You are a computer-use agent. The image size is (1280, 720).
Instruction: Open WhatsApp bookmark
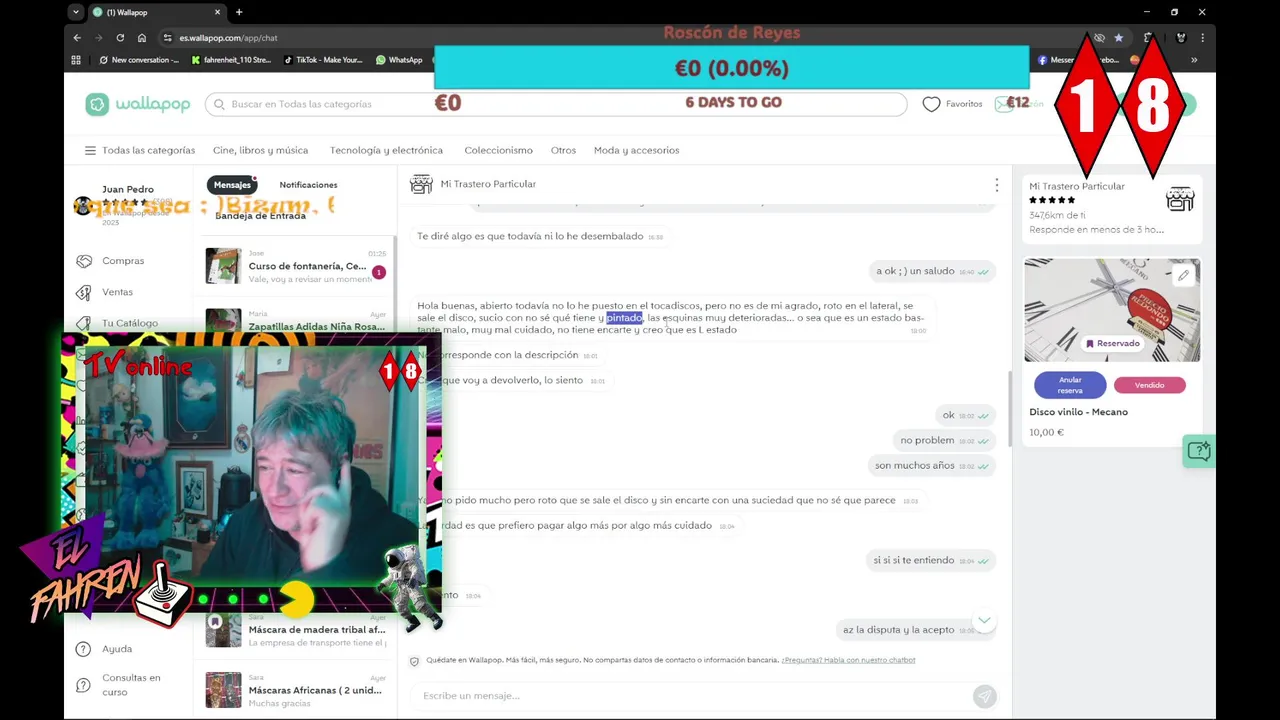[x=399, y=60]
